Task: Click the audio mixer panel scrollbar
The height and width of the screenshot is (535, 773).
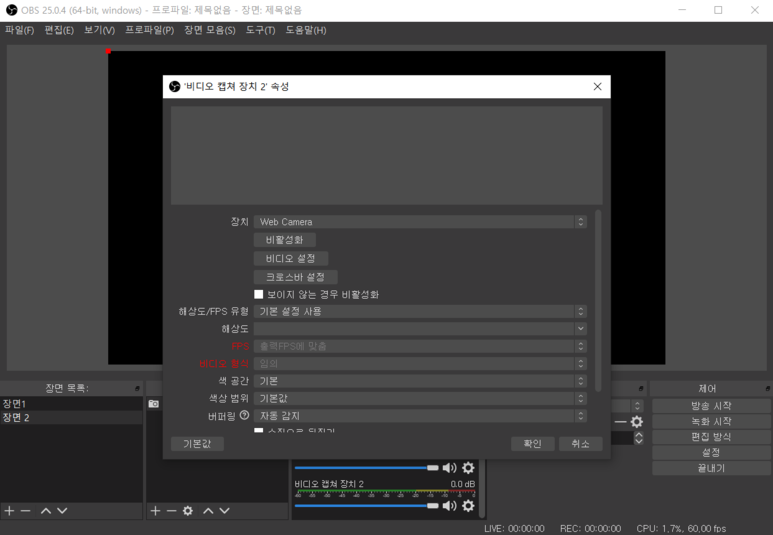Action: pyautogui.click(x=482, y=488)
